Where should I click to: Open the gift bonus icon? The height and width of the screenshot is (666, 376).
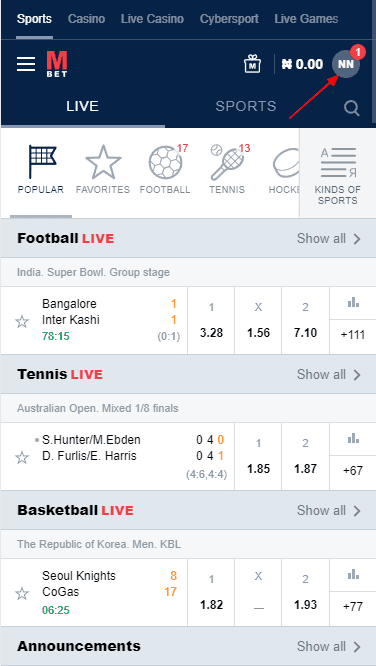[x=252, y=64]
